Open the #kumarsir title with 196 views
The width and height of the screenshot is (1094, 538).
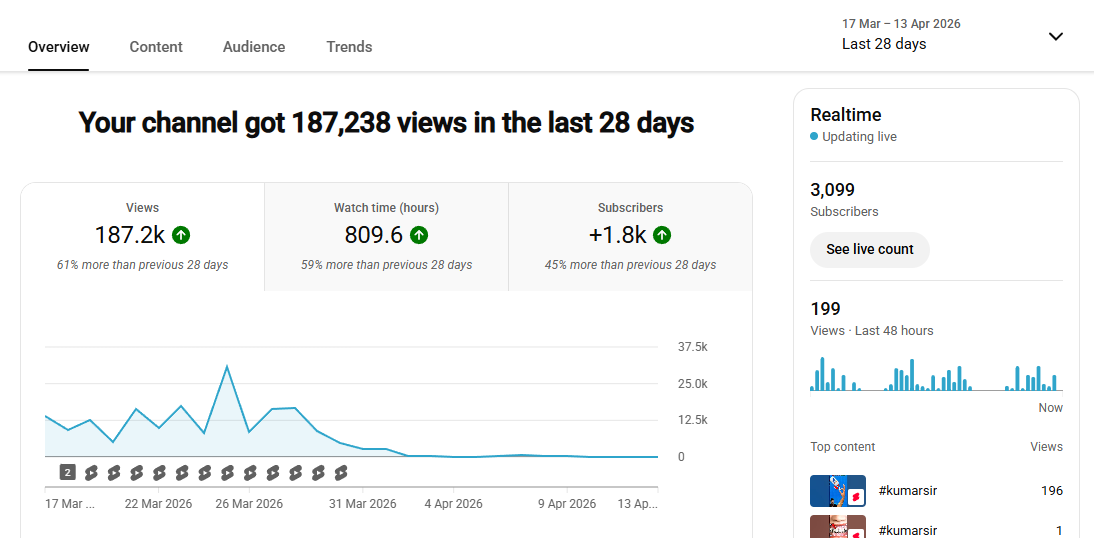coord(907,490)
